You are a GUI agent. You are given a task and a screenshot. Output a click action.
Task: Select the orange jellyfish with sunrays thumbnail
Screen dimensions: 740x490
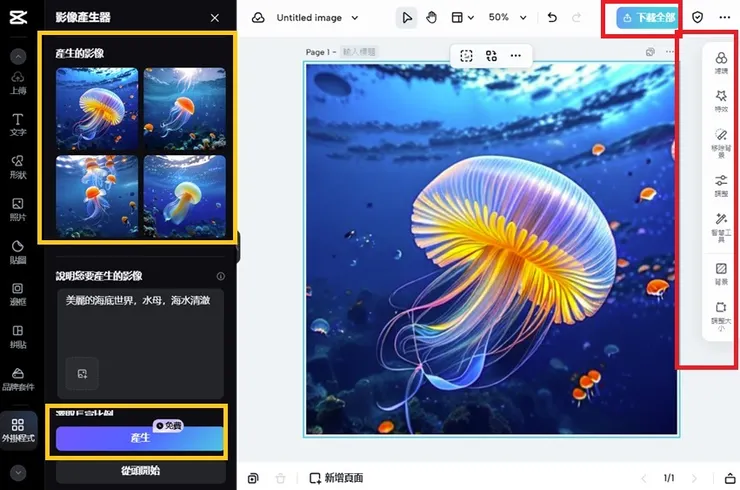[185, 109]
